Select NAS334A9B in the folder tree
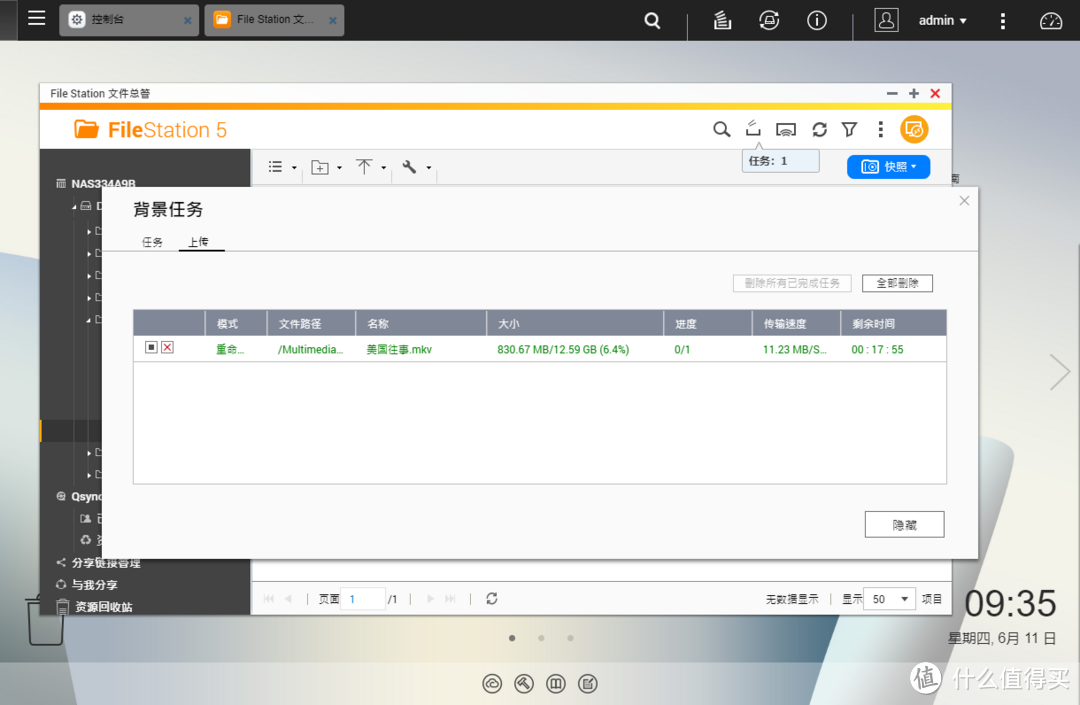Image resolution: width=1080 pixels, height=705 pixels. [x=103, y=184]
